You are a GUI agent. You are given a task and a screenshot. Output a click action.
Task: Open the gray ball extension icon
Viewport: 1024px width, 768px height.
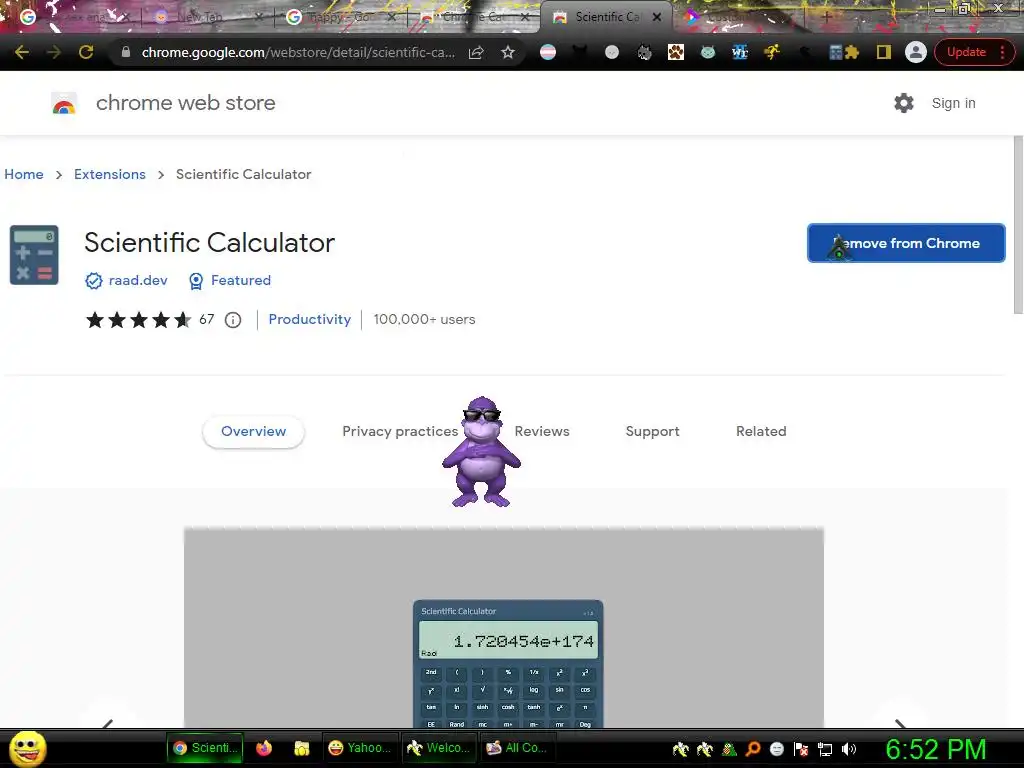coord(612,52)
